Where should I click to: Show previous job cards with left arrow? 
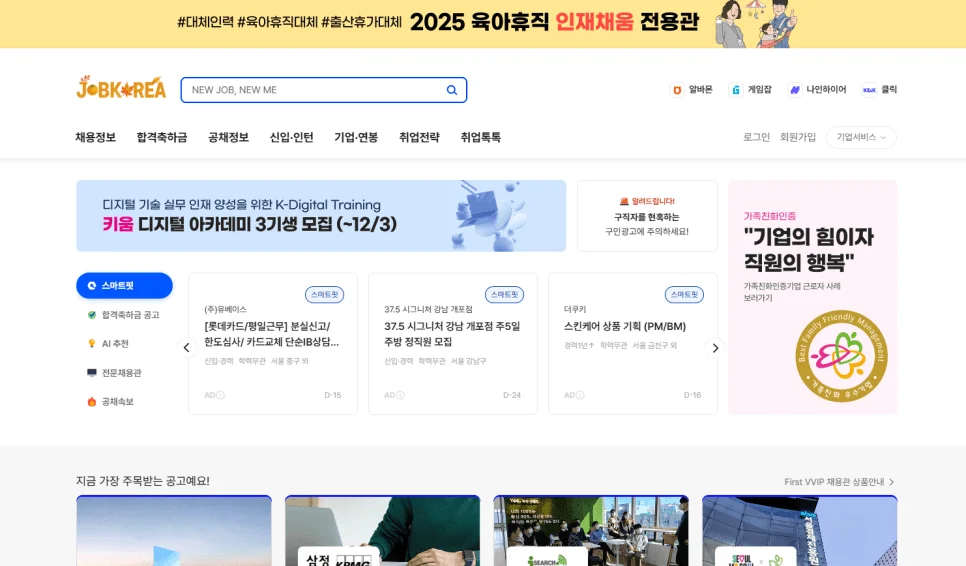point(186,348)
